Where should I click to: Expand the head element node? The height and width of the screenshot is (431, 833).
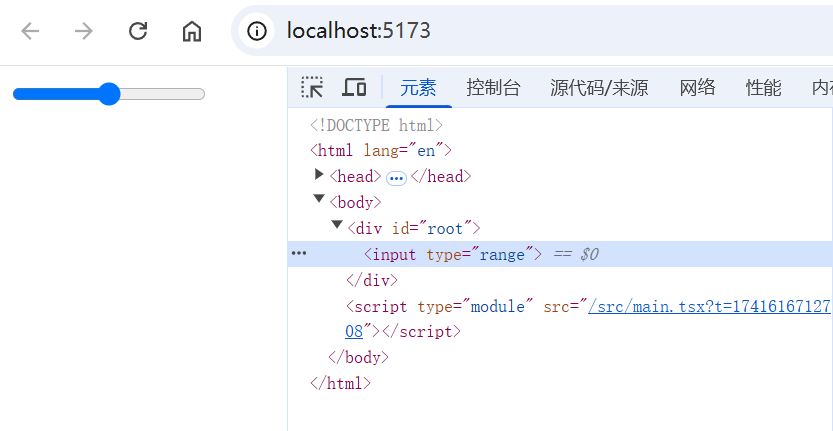click(x=319, y=174)
